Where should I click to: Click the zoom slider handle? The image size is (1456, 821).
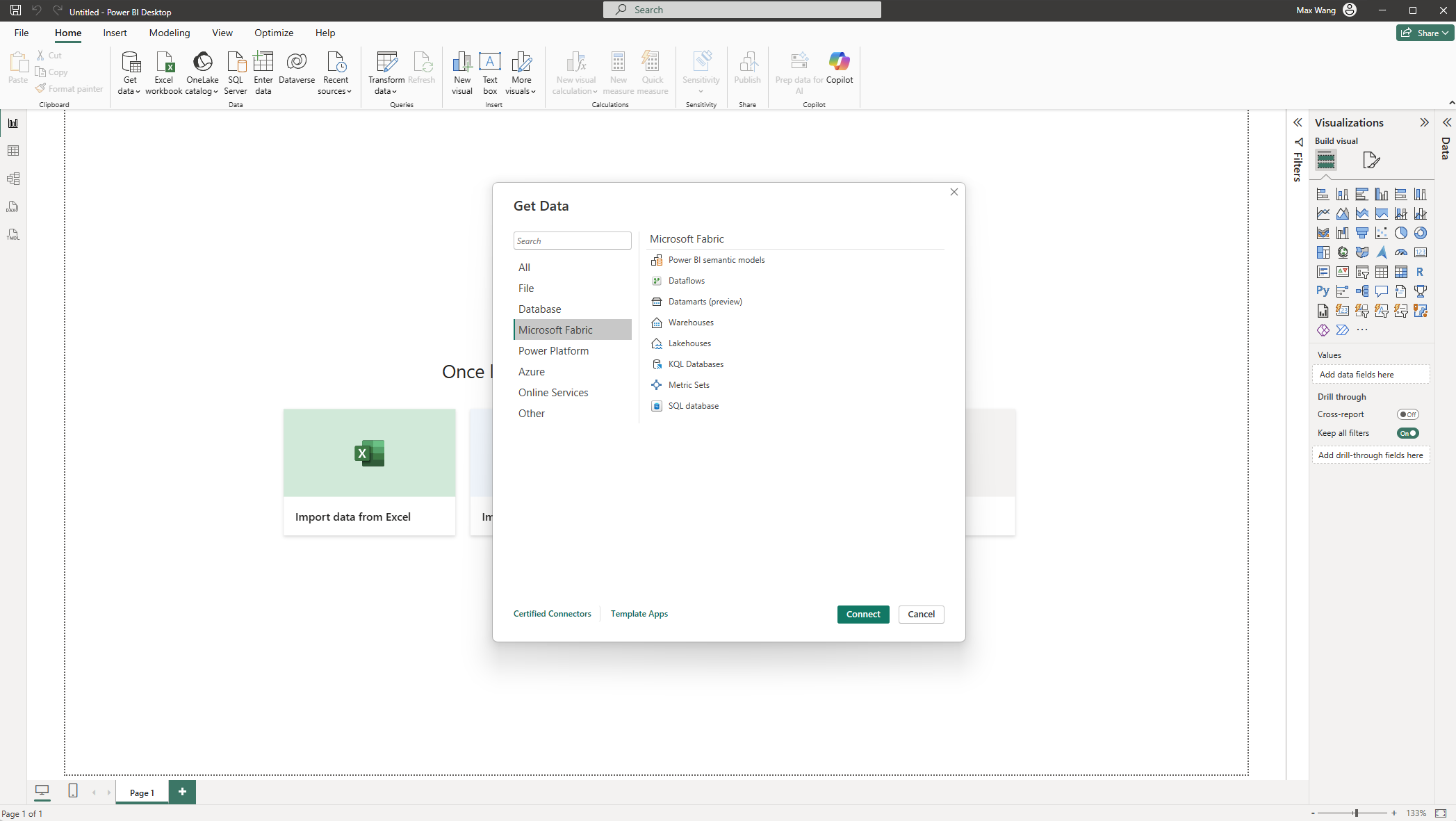[x=1355, y=813]
